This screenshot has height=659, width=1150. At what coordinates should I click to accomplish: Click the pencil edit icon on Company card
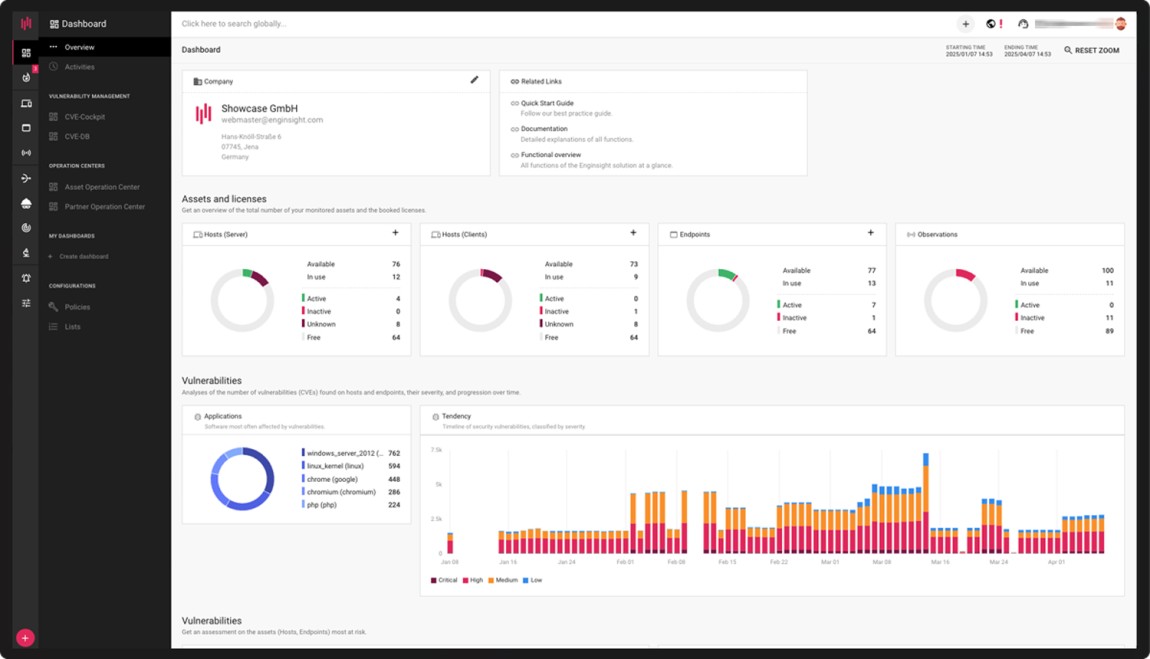474,80
